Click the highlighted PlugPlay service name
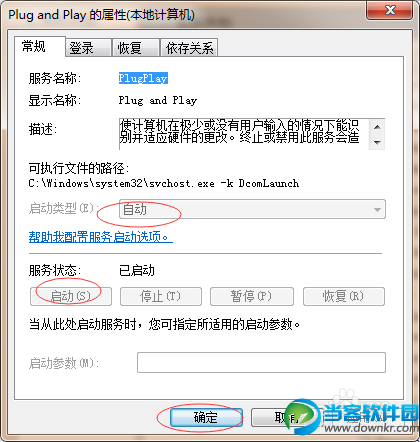420x442 pixels. point(143,78)
